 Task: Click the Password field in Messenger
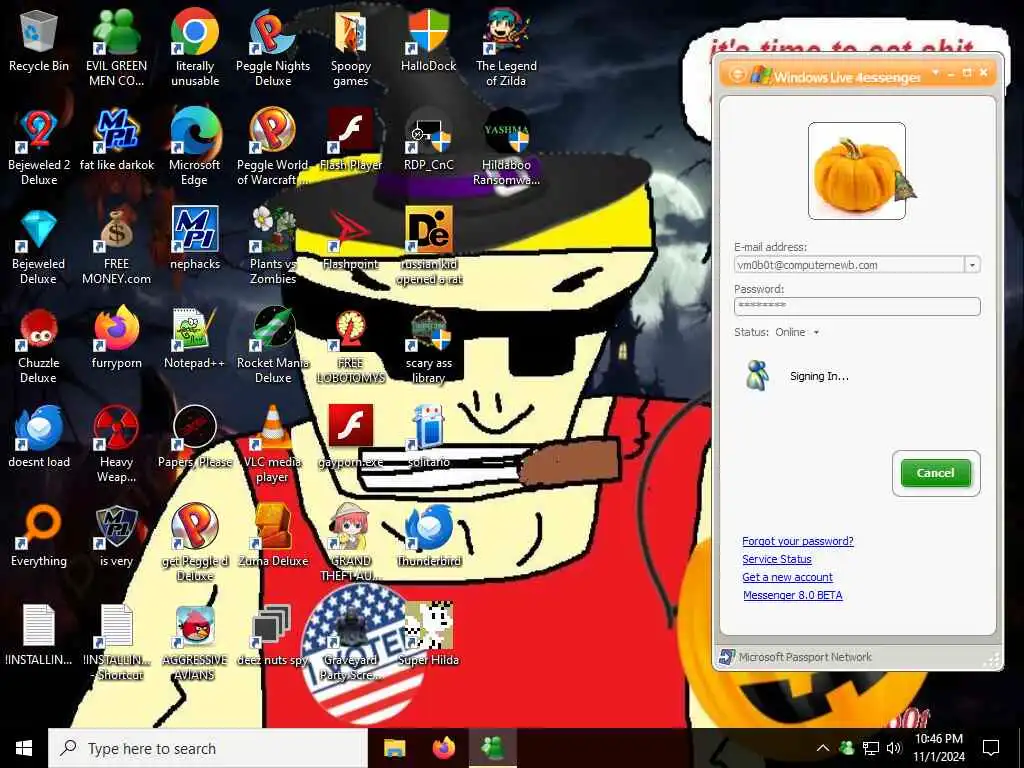(x=857, y=306)
